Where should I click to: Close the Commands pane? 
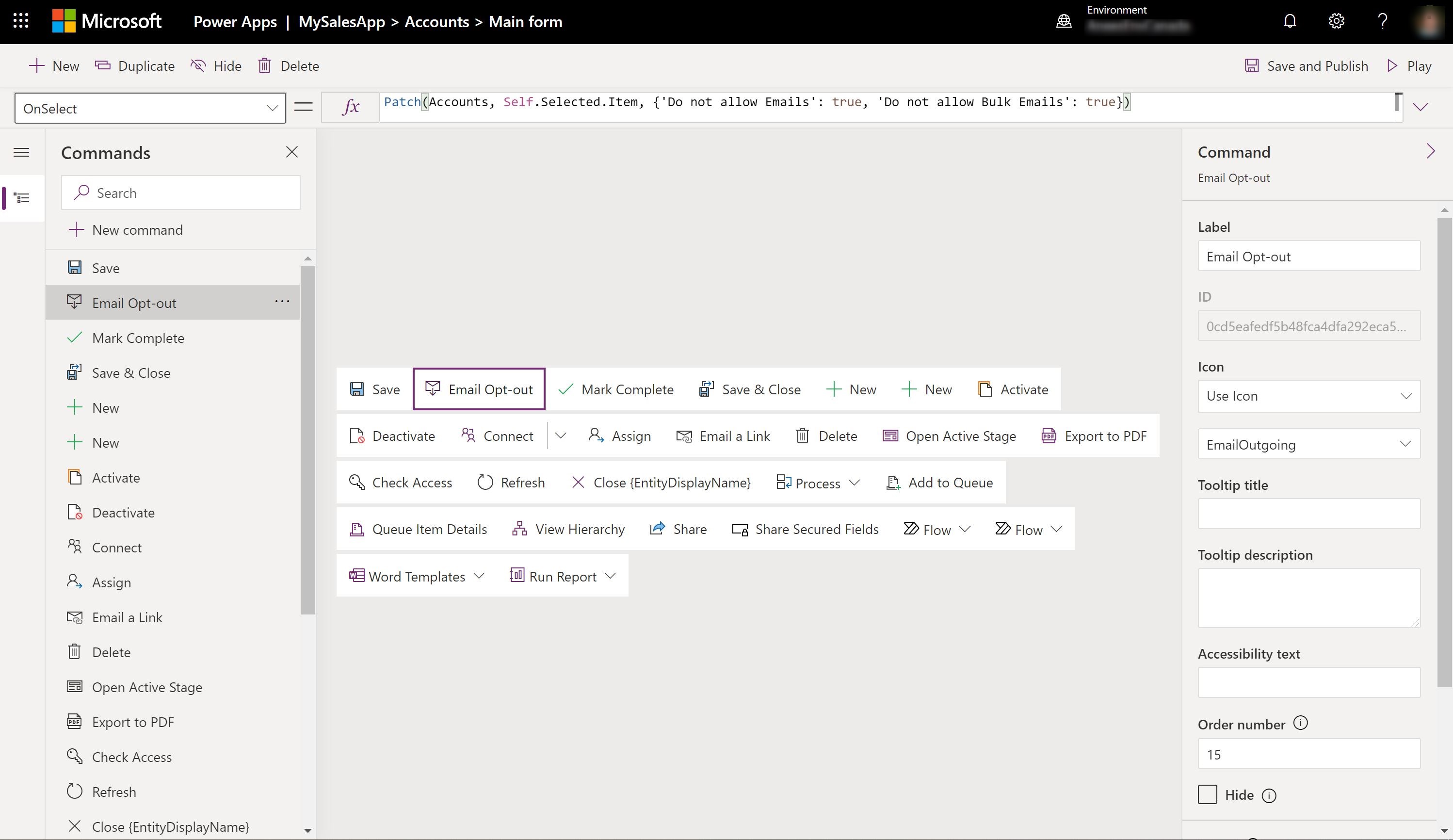292,152
